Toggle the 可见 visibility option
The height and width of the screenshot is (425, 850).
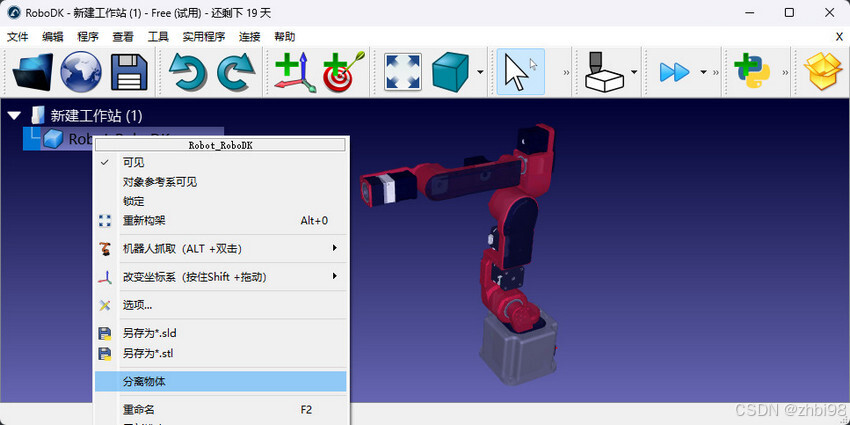(221, 163)
